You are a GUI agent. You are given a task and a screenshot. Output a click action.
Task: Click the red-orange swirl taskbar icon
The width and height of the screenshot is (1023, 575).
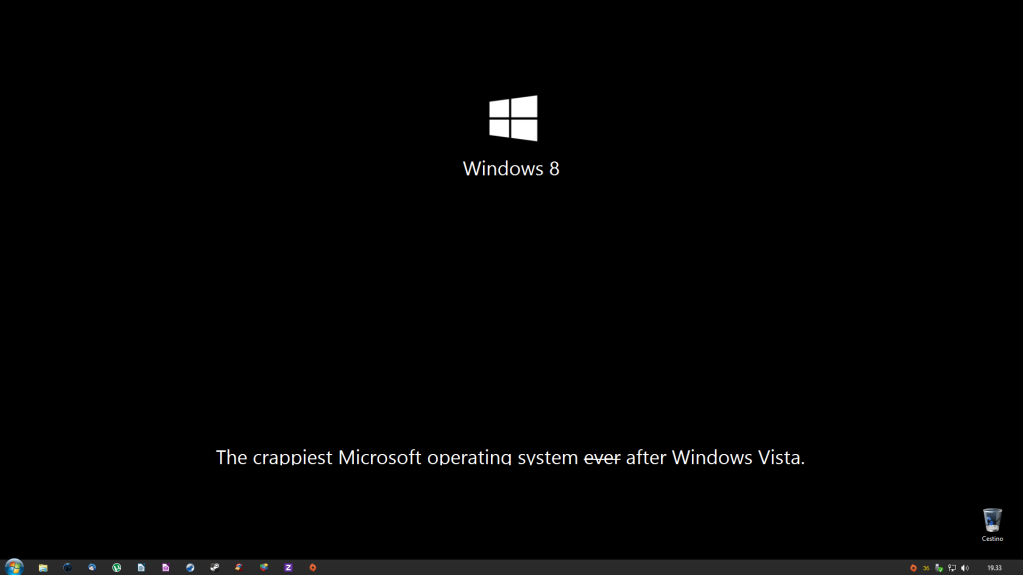[x=239, y=567]
